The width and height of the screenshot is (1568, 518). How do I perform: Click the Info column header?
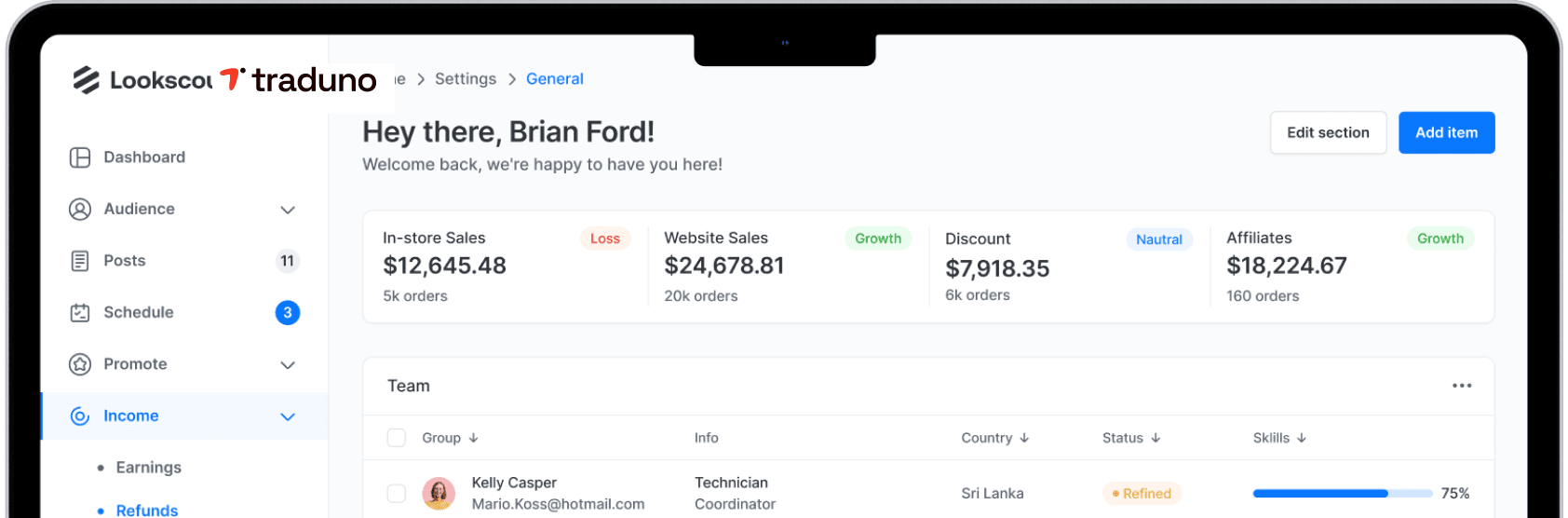coord(707,438)
